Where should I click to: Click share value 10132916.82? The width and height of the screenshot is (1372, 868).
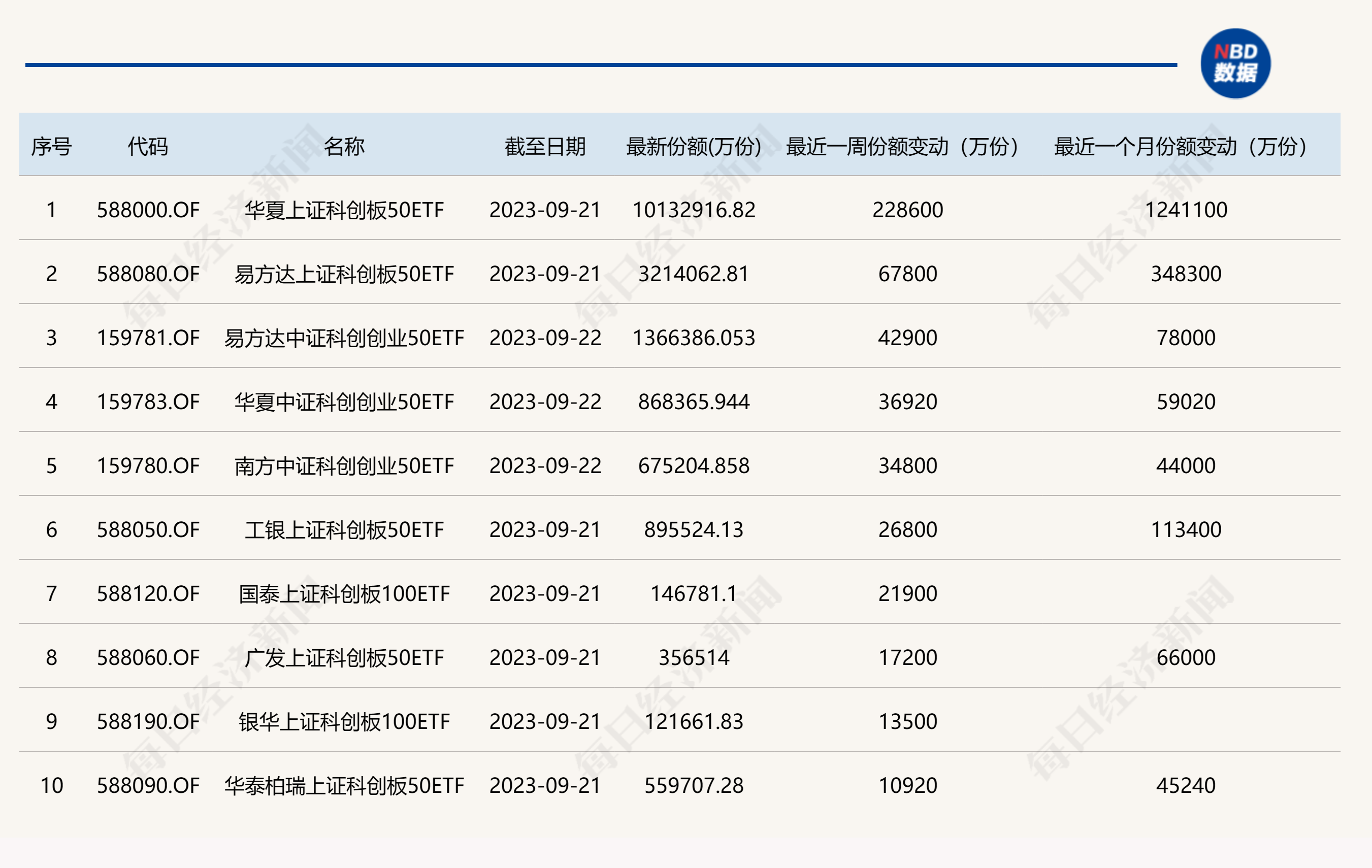pyautogui.click(x=694, y=210)
